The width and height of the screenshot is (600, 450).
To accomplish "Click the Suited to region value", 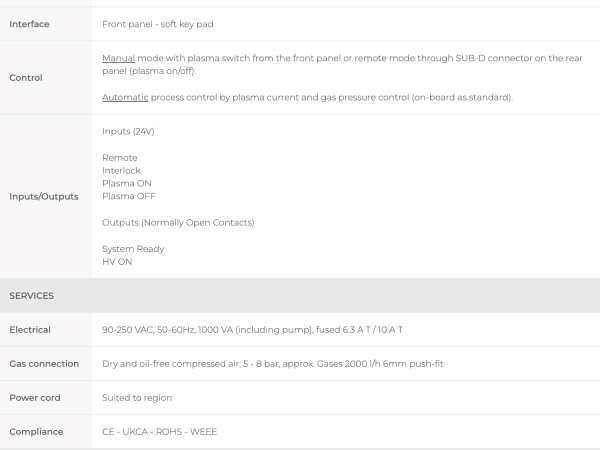I will point(137,398).
